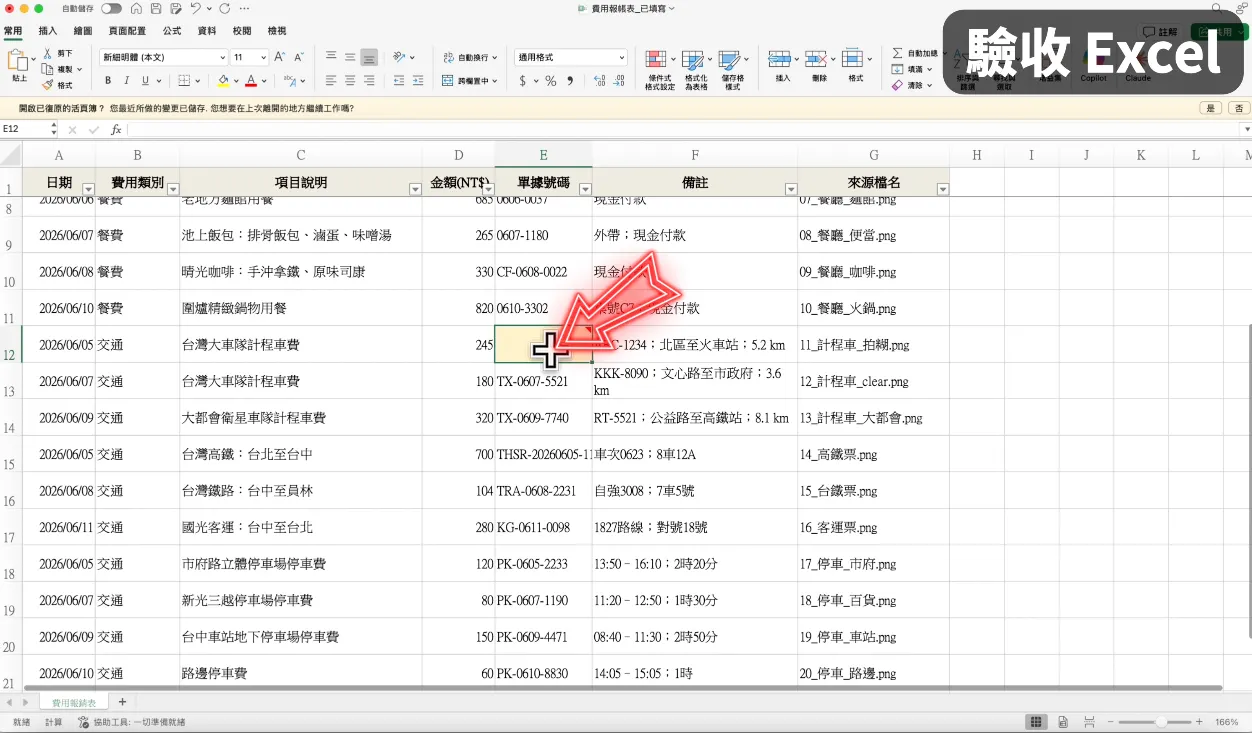This screenshot has width=1252, height=733.
Task: Increase font size with larger A icon
Action: (280, 57)
